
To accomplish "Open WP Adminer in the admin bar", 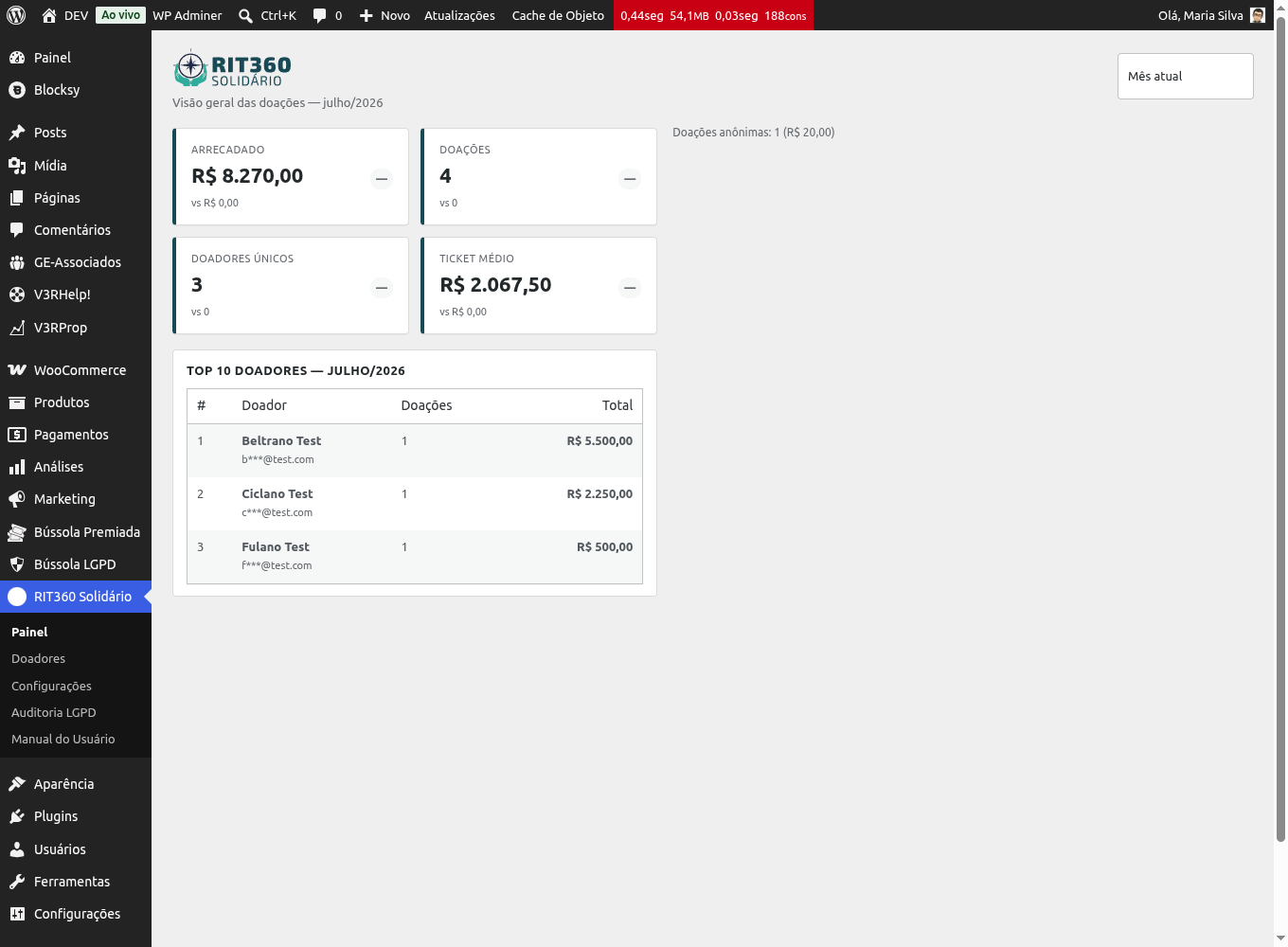I will point(188,16).
